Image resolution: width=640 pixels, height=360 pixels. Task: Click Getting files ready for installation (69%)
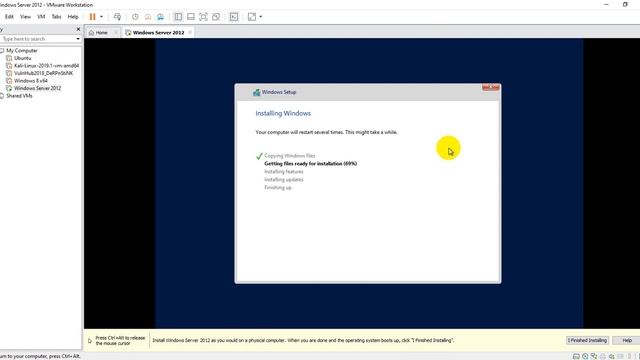[311, 163]
